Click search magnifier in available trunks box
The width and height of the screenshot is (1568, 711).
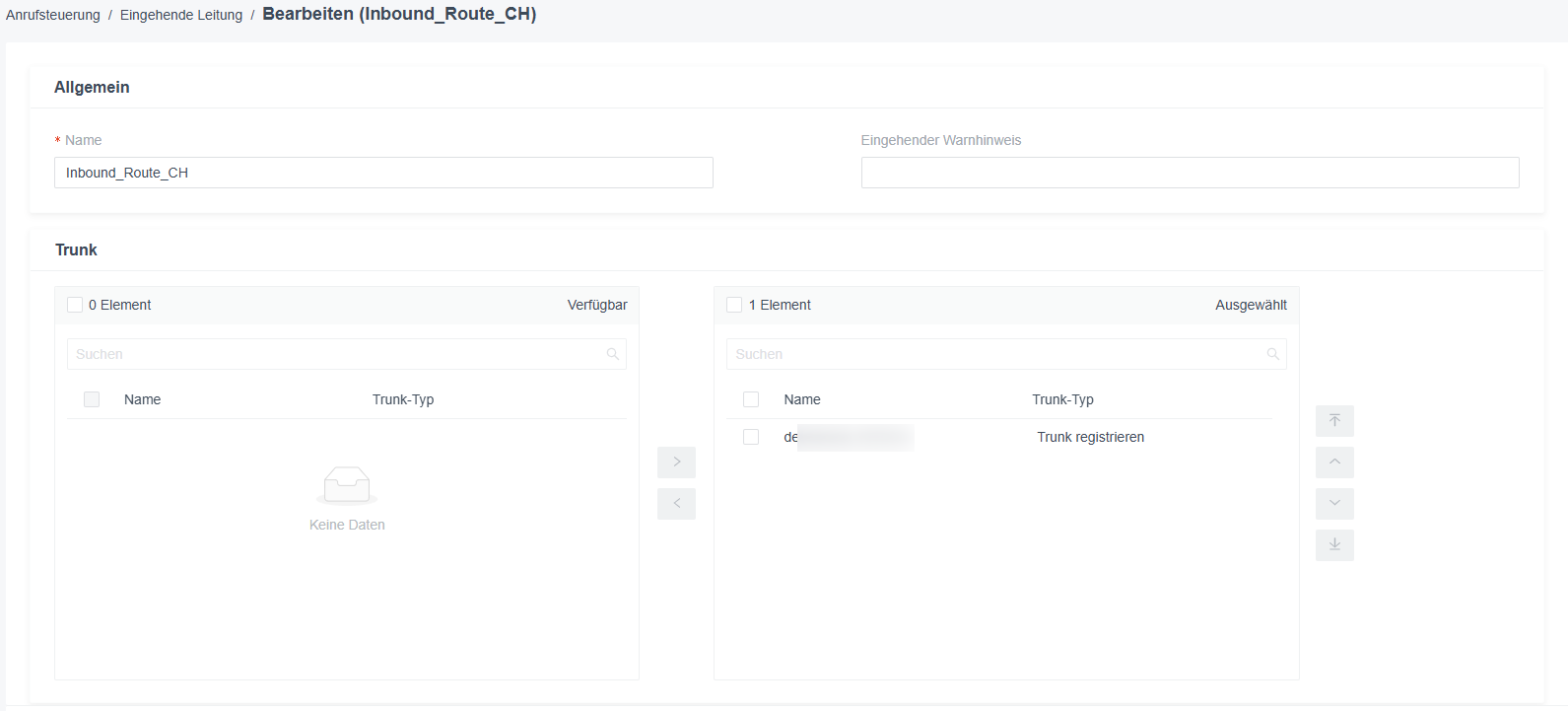[613, 354]
